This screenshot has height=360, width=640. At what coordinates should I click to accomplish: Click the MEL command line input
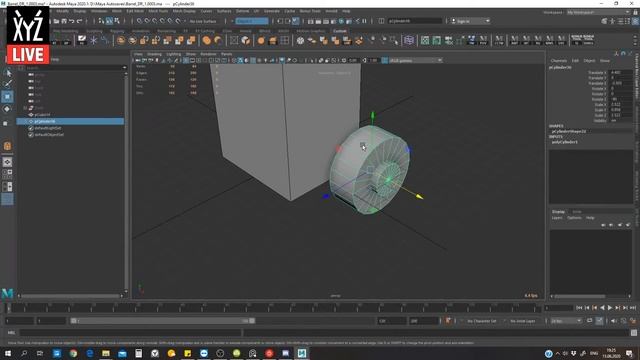click(x=131, y=333)
